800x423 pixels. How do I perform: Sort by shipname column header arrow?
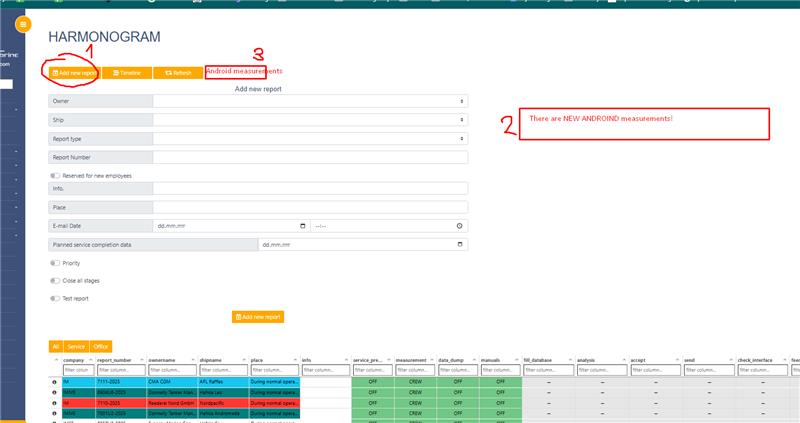(x=244, y=359)
